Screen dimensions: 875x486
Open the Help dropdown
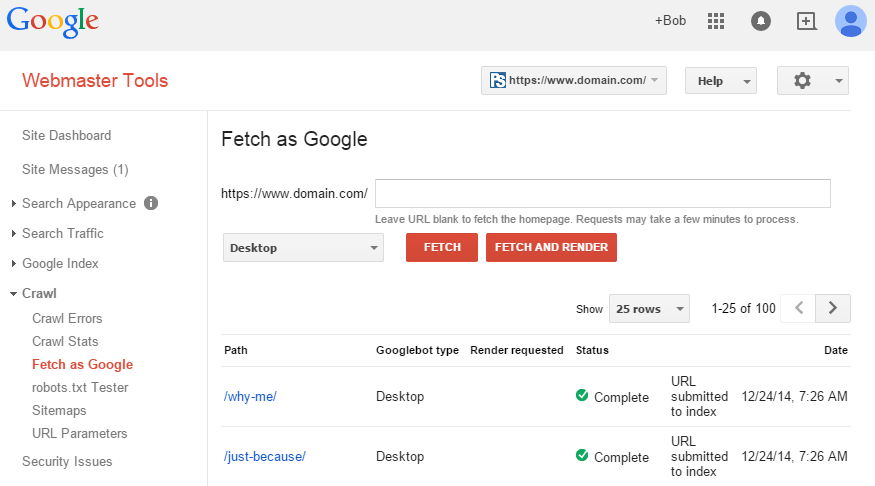coord(720,81)
